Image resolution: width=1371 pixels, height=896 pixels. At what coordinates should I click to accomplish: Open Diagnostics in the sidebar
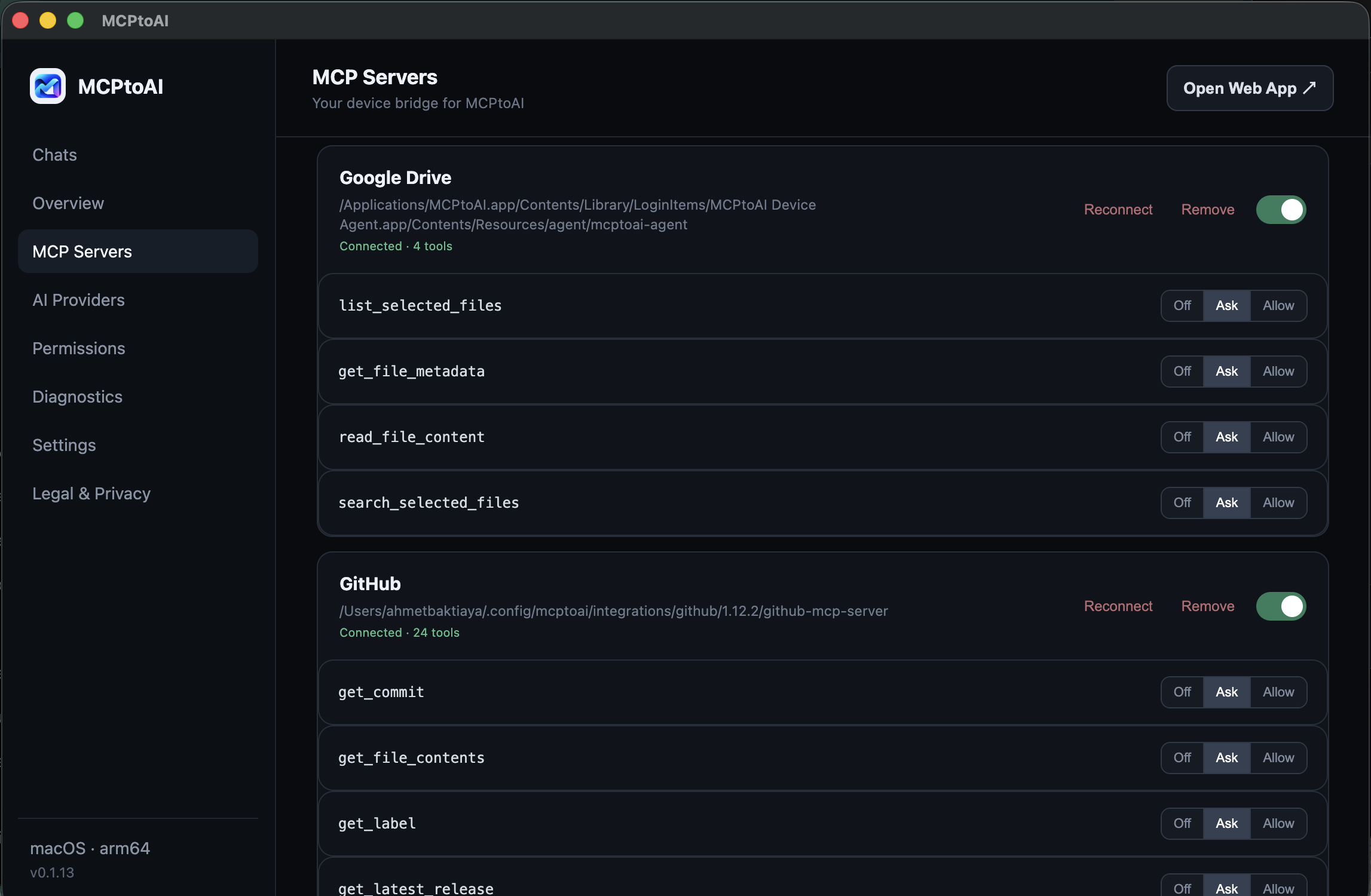tap(138, 397)
